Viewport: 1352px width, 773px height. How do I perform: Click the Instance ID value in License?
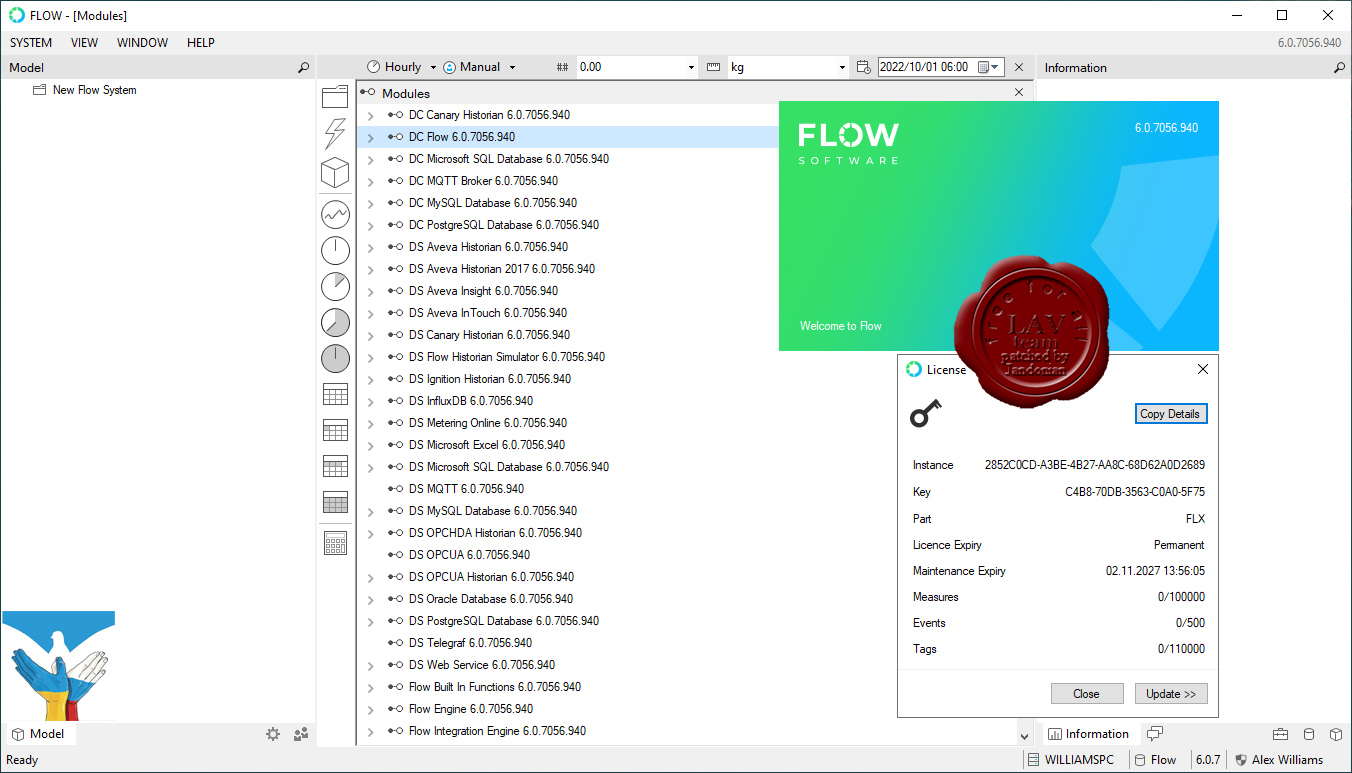(x=1095, y=465)
